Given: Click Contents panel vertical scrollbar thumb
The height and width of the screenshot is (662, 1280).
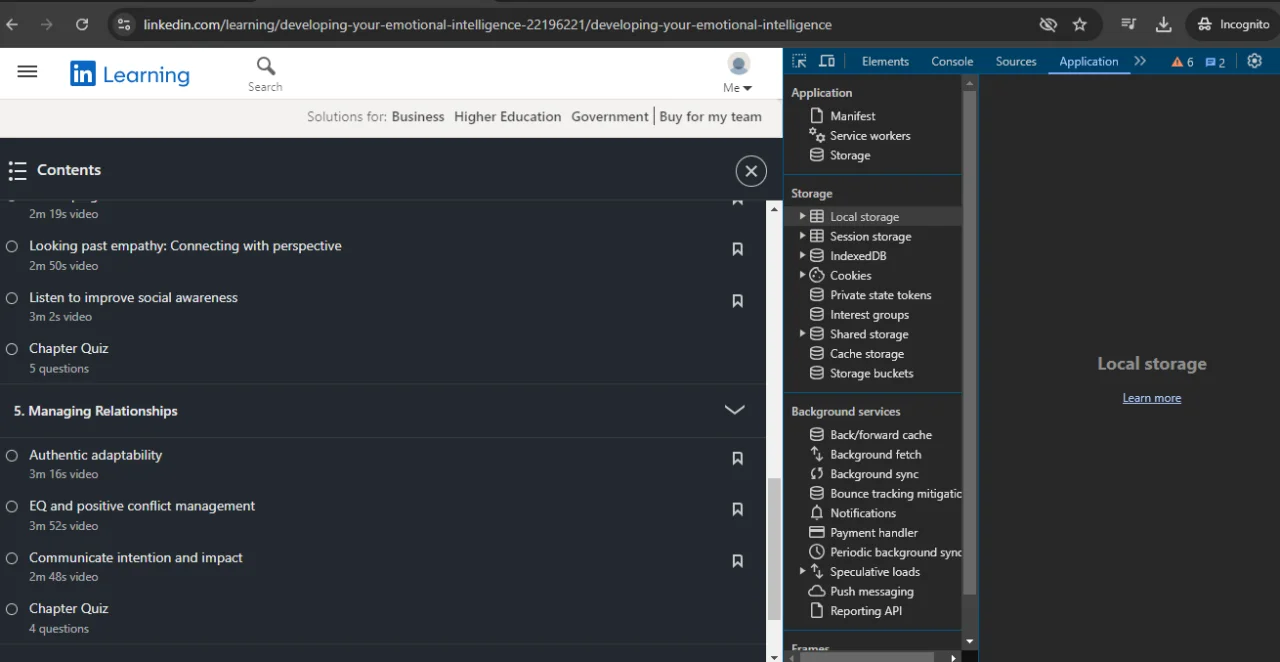Looking at the screenshot, I should click(x=773, y=549).
